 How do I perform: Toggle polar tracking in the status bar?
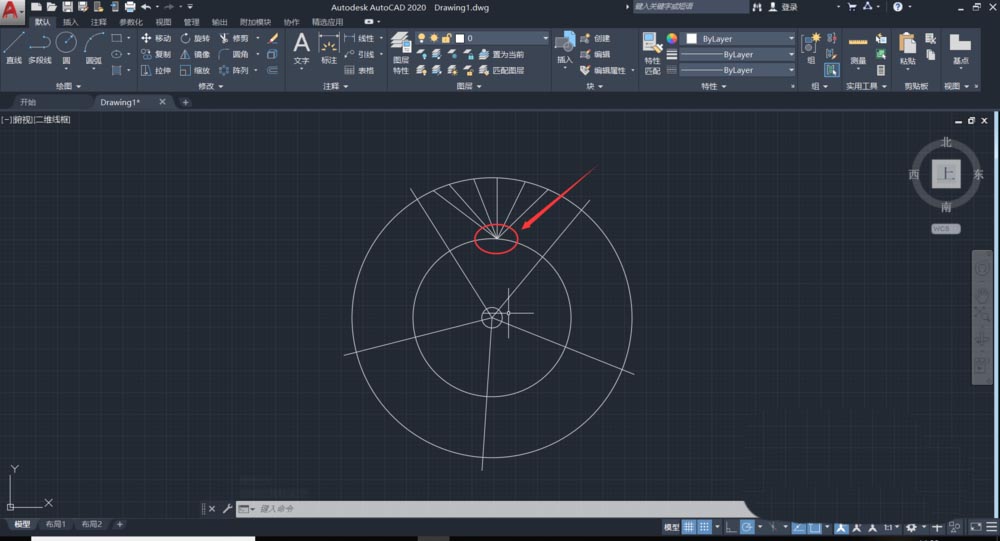click(746, 527)
